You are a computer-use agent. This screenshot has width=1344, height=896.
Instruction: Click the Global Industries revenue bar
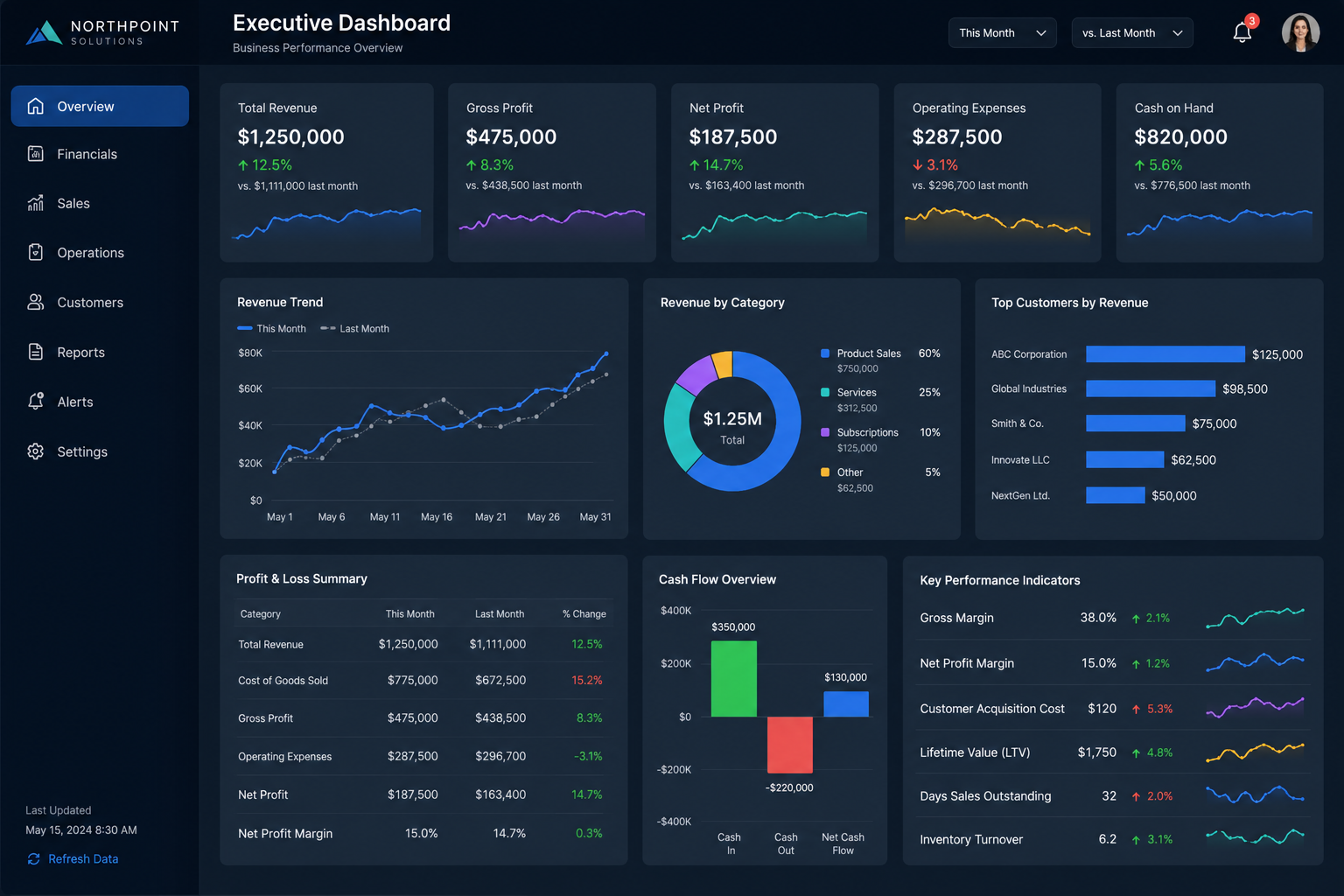click(x=1151, y=388)
